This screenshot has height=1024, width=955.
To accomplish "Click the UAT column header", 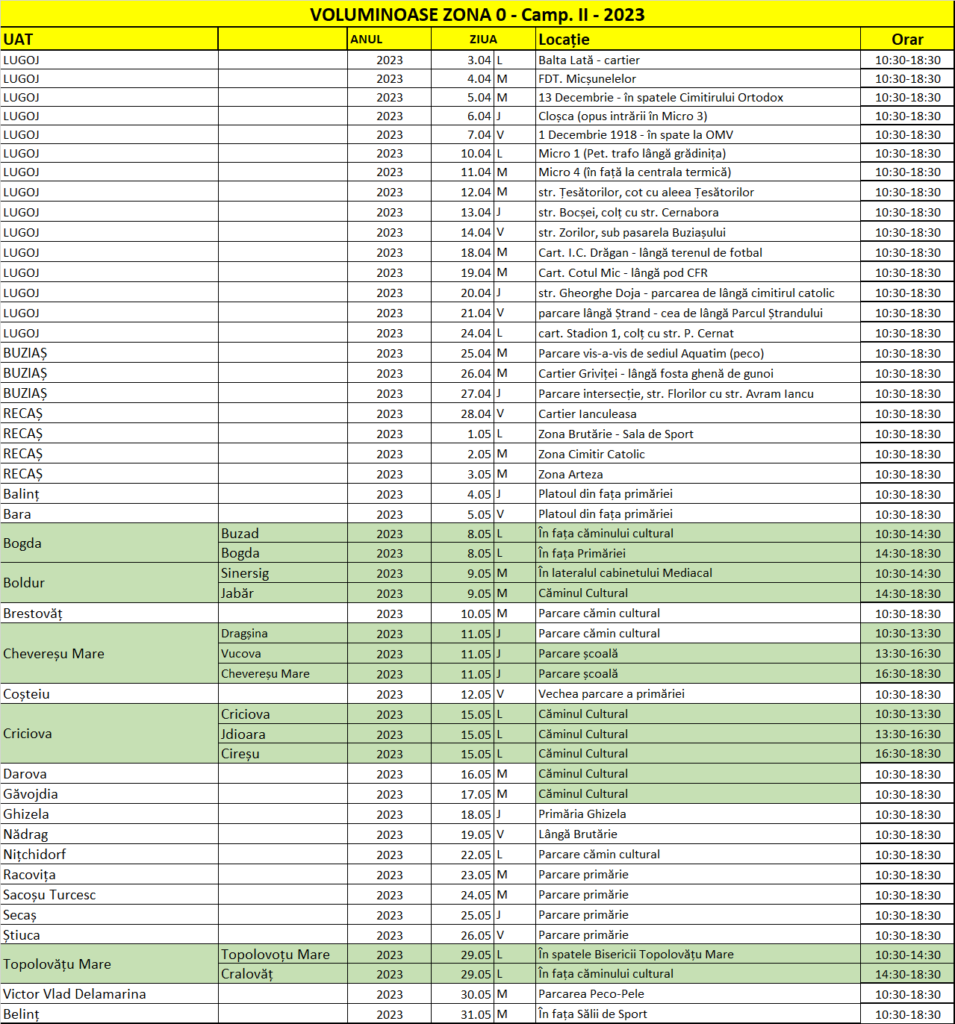I will click(x=109, y=39).
